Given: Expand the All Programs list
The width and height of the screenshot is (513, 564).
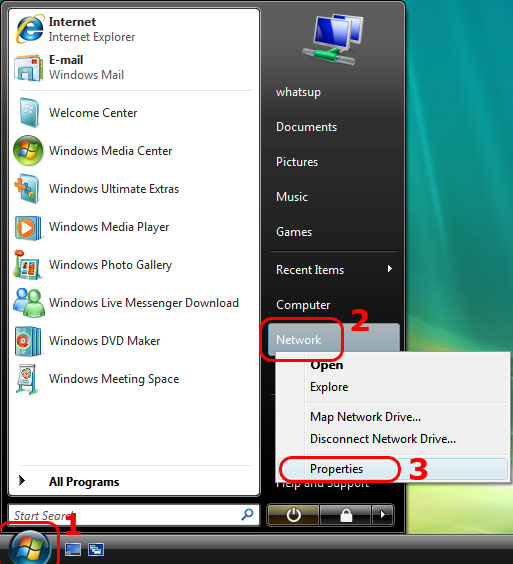Looking at the screenshot, I should pyautogui.click(x=84, y=482).
